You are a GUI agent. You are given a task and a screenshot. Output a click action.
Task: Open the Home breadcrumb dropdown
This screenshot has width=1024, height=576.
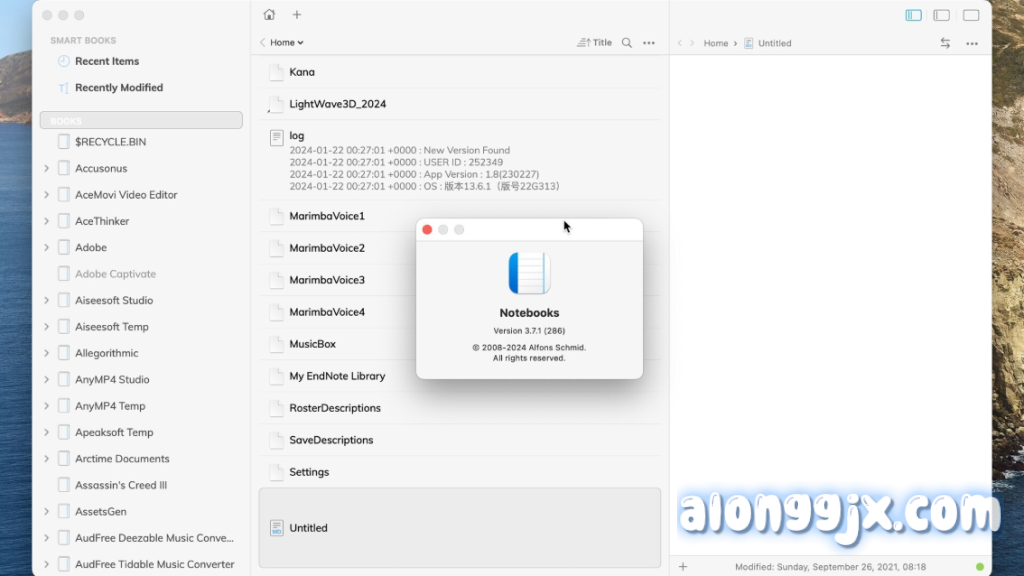pos(286,43)
